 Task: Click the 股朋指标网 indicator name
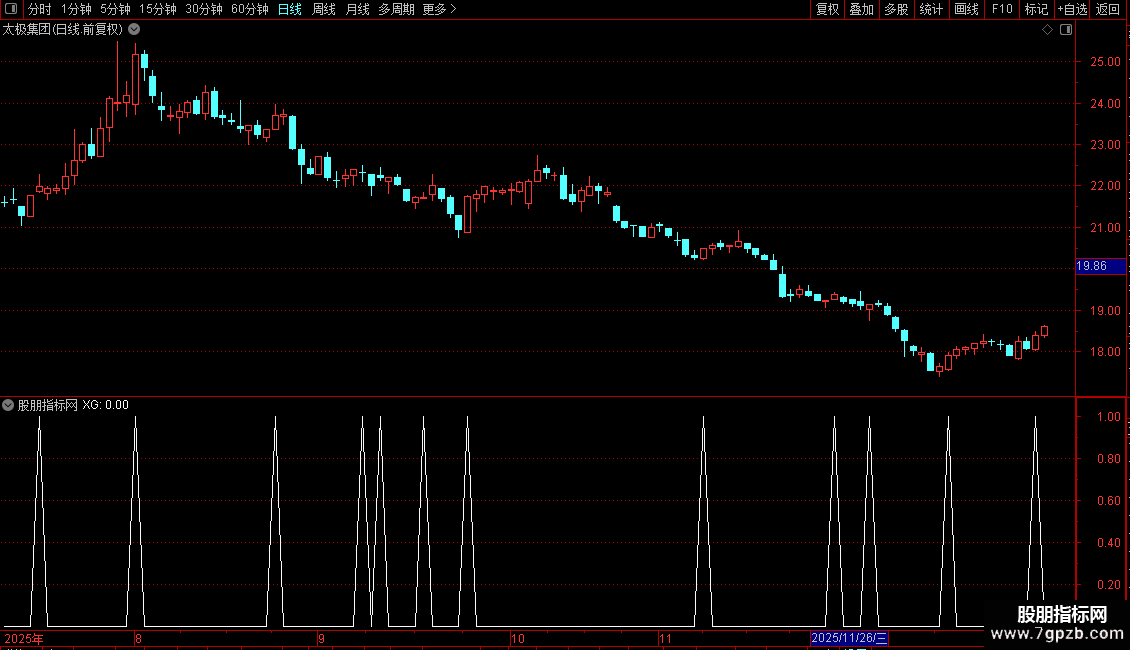(x=48, y=405)
